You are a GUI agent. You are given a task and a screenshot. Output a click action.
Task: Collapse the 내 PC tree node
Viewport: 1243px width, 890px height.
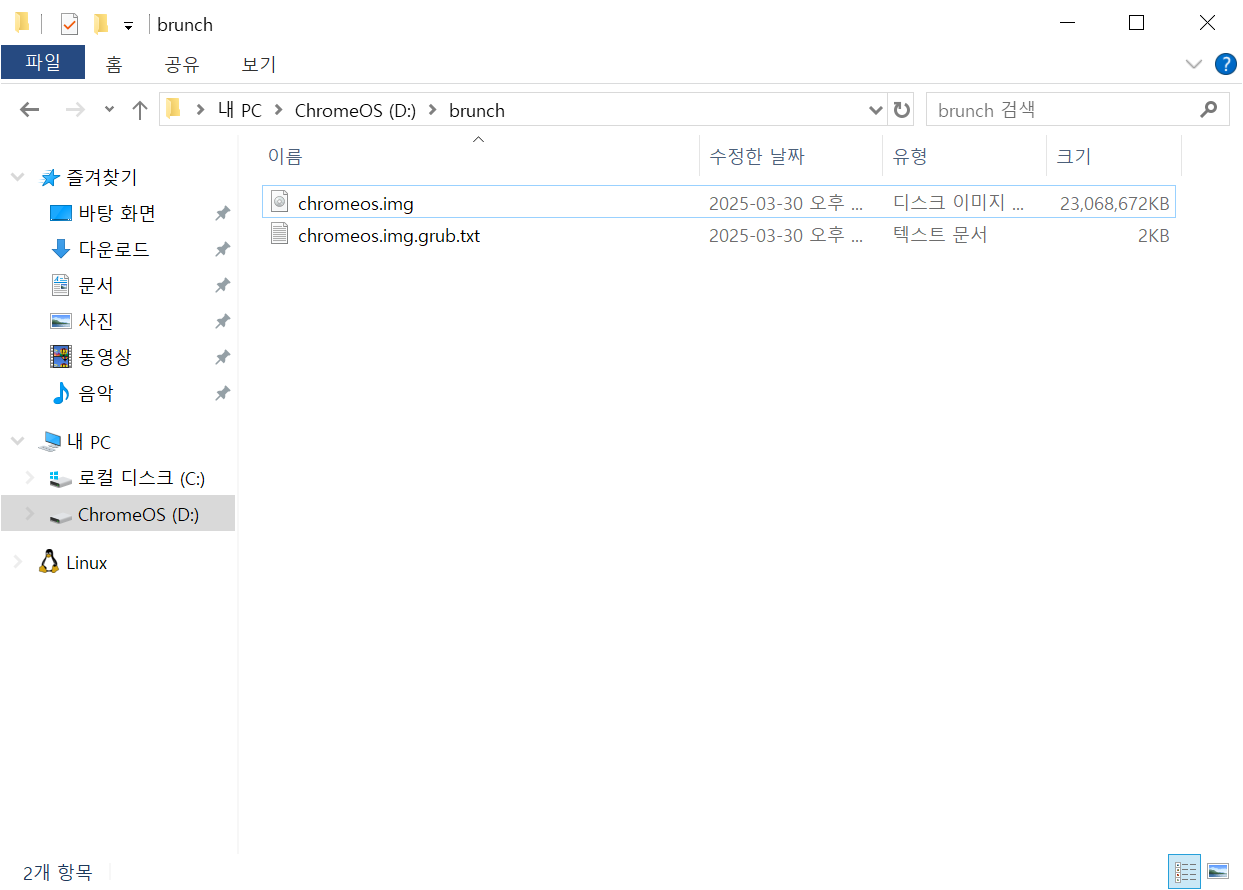pyautogui.click(x=17, y=441)
